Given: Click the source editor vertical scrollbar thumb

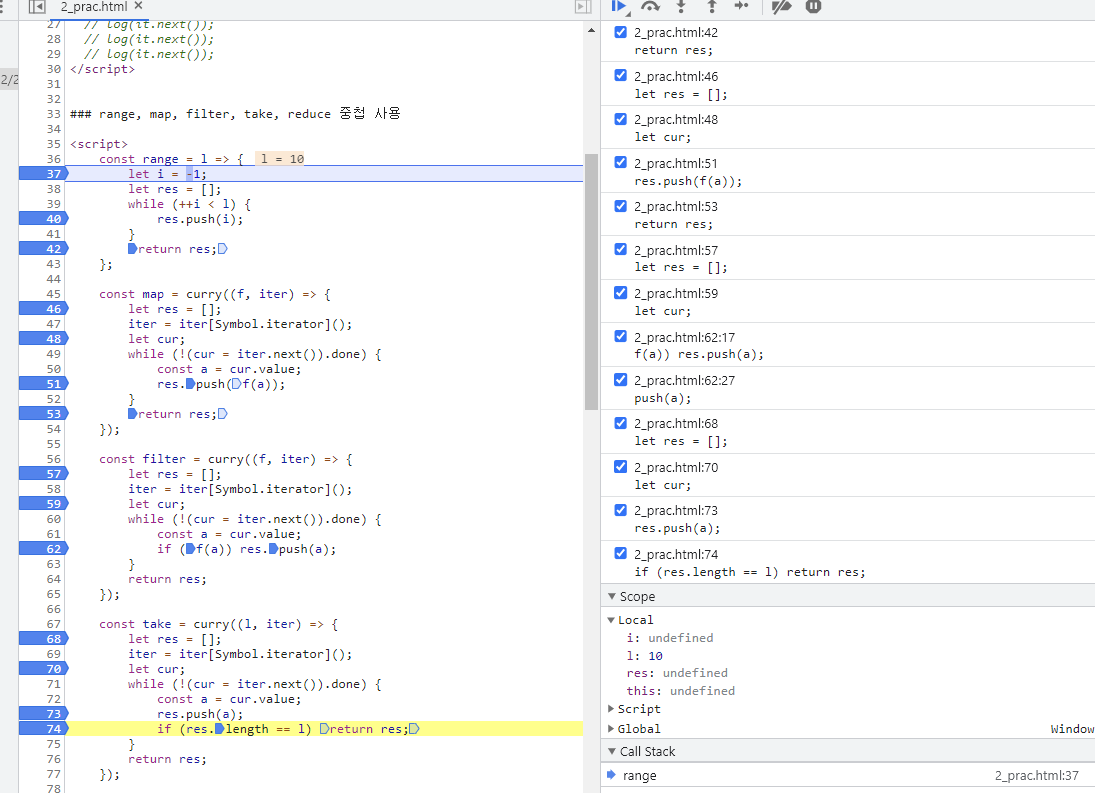Looking at the screenshot, I should click(x=591, y=281).
